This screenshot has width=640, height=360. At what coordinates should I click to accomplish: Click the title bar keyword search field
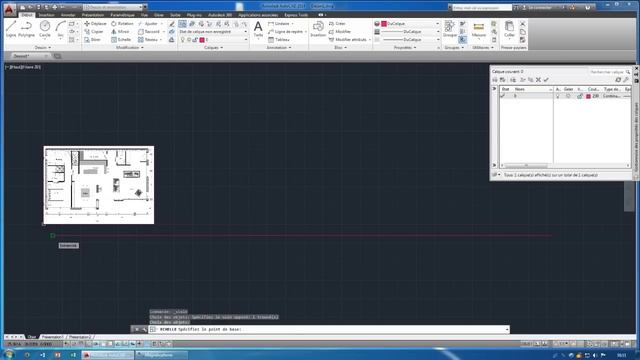pyautogui.click(x=482, y=7)
